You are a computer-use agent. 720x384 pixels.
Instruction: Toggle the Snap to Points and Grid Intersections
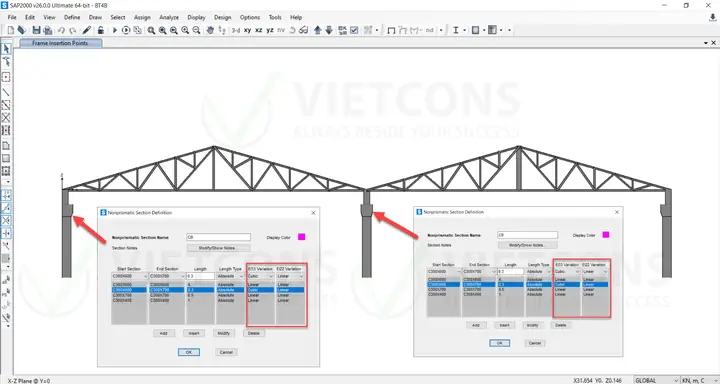pyautogui.click(x=6, y=196)
